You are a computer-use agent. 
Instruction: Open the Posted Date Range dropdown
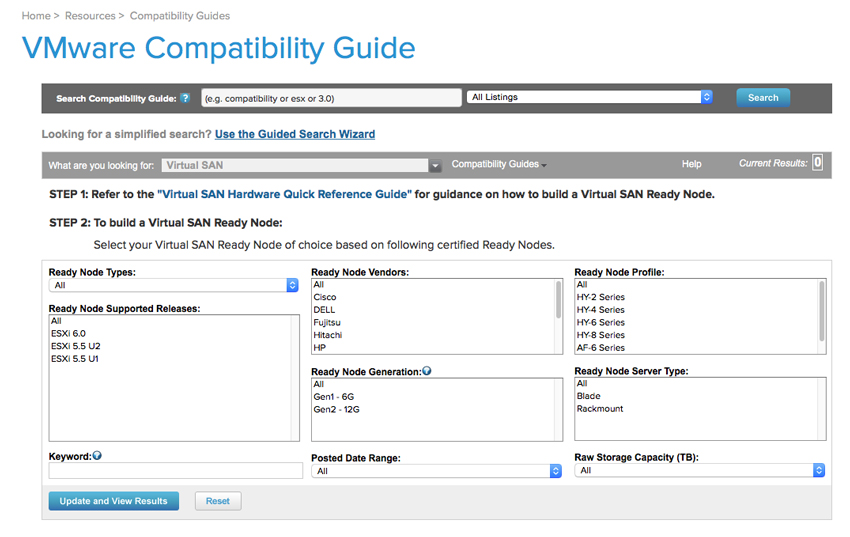[x=436, y=471]
